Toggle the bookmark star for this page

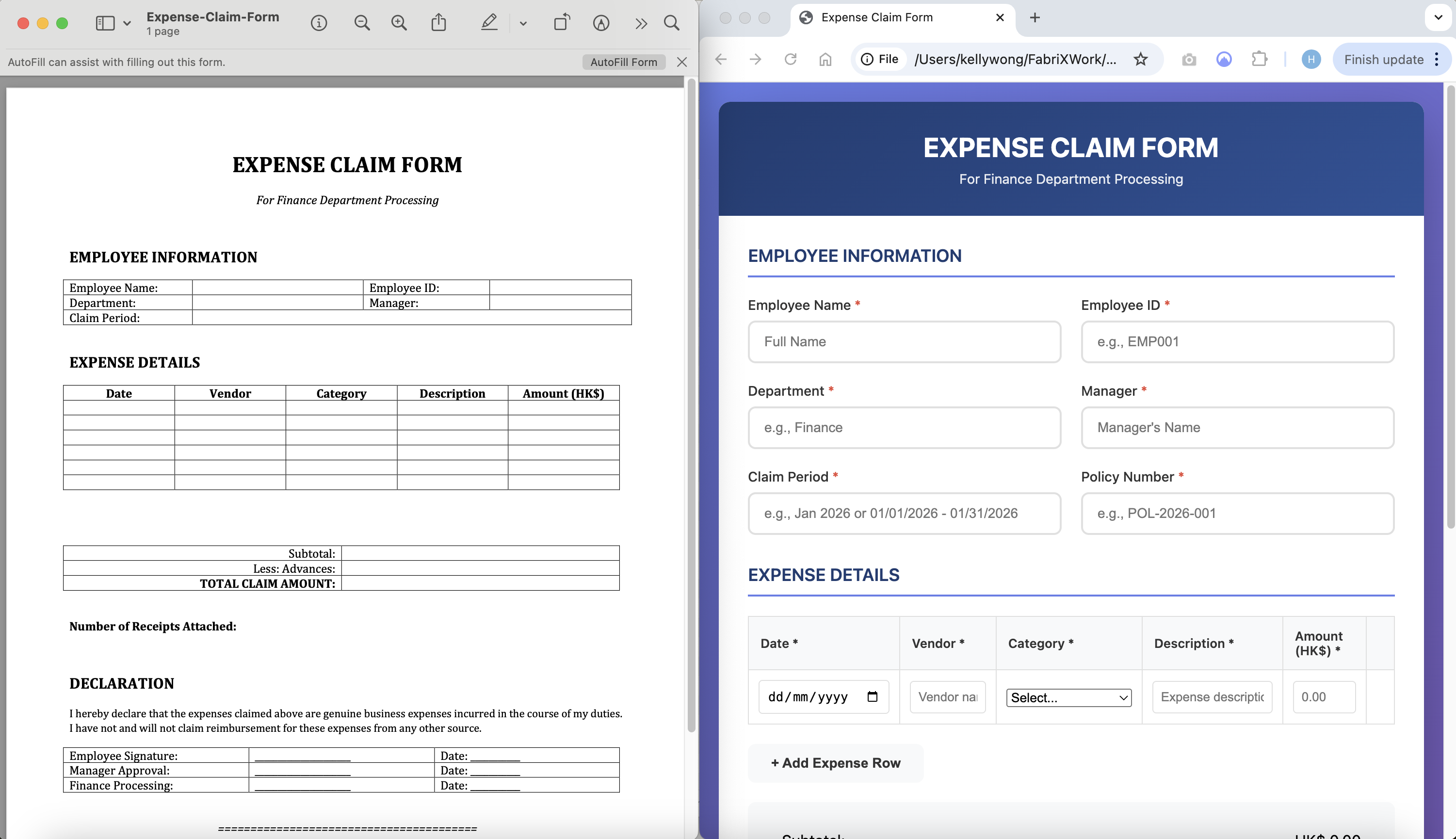(x=1140, y=59)
